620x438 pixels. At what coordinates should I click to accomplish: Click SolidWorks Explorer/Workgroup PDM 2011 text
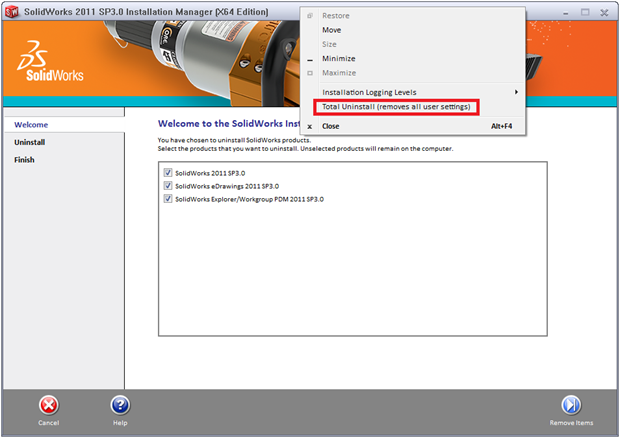click(250, 199)
